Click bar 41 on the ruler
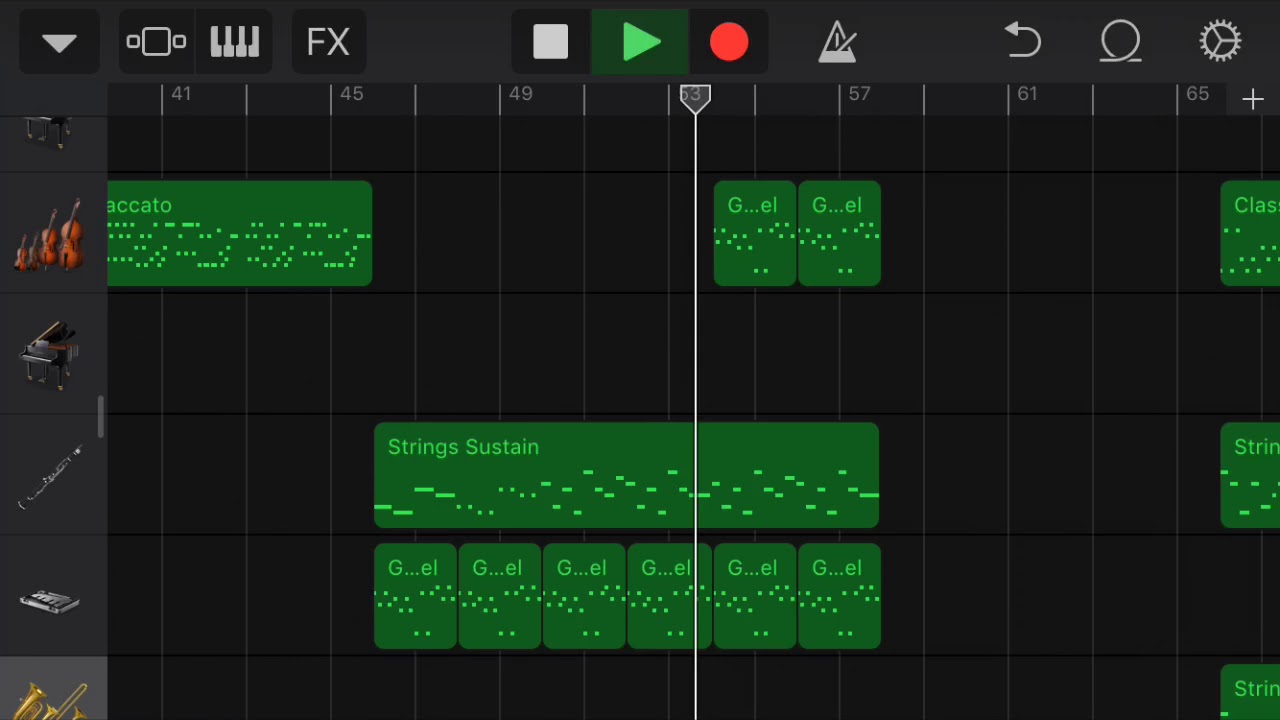The height and width of the screenshot is (720, 1280). [x=181, y=94]
